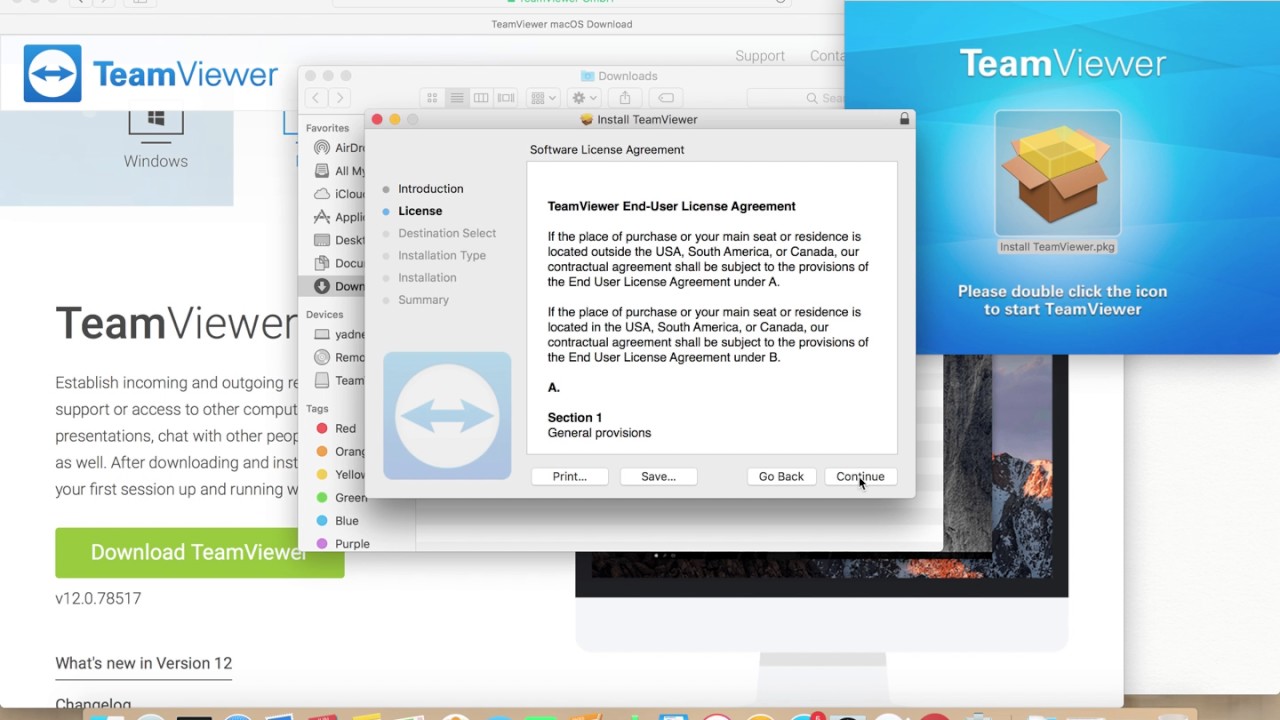1280x720 pixels.
Task: Click Continue in the TeamViewer installer
Action: coord(860,476)
